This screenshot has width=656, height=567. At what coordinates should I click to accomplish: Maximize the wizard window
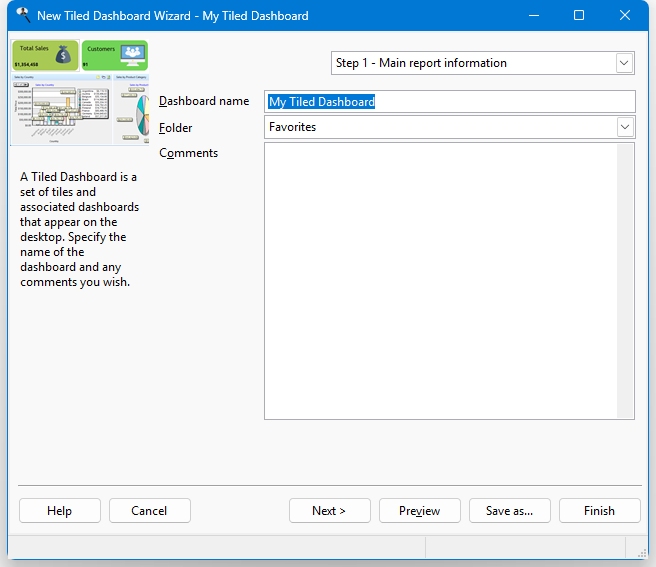tap(579, 15)
